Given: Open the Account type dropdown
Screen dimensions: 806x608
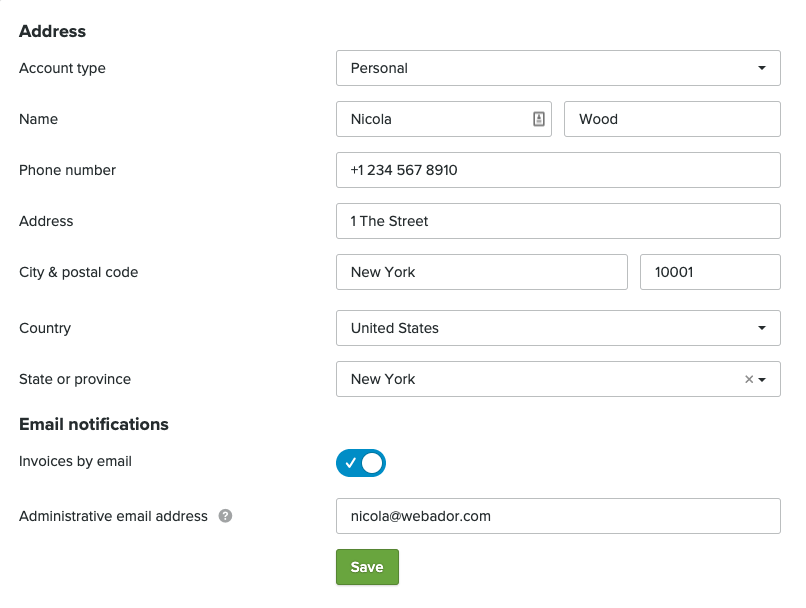Looking at the screenshot, I should [x=558, y=68].
